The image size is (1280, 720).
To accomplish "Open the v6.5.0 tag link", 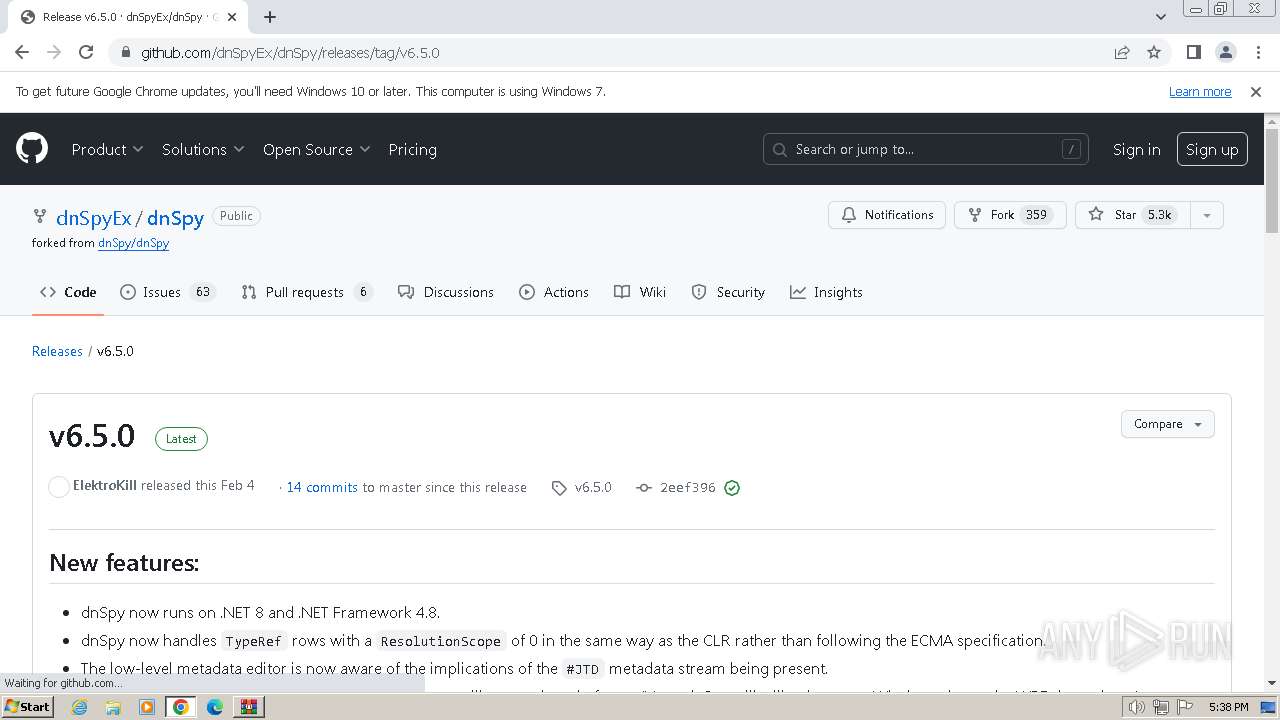I will tap(582, 487).
